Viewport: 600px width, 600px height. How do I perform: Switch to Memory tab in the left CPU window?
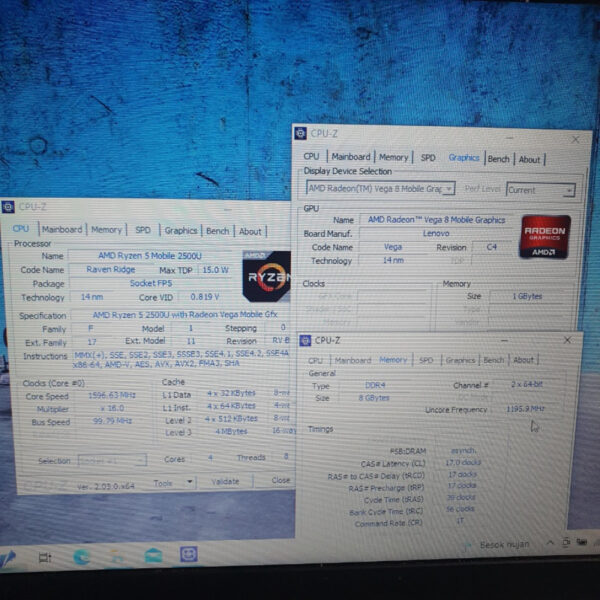(106, 230)
